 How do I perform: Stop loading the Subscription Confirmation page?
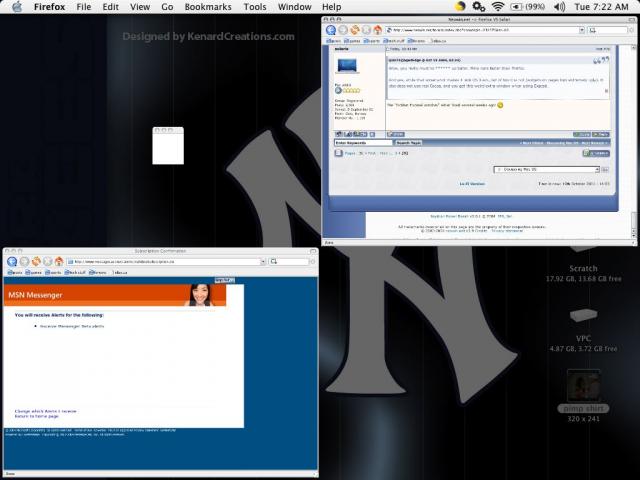48,261
